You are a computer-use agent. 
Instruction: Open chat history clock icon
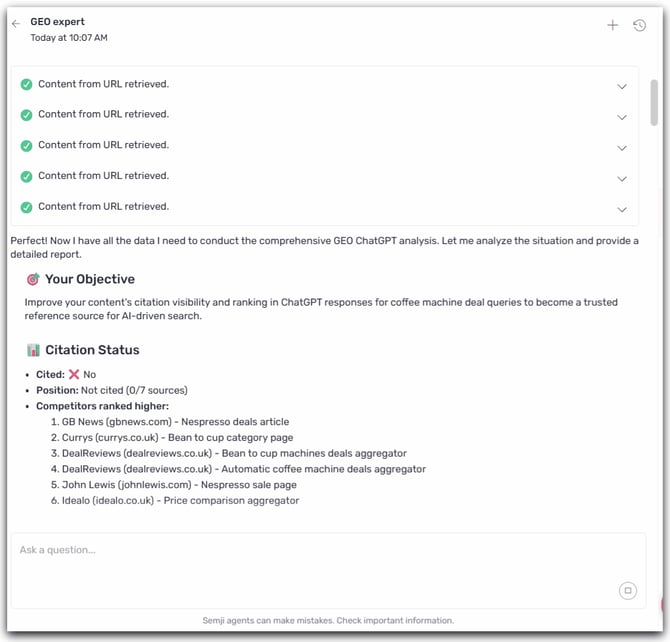pos(640,25)
